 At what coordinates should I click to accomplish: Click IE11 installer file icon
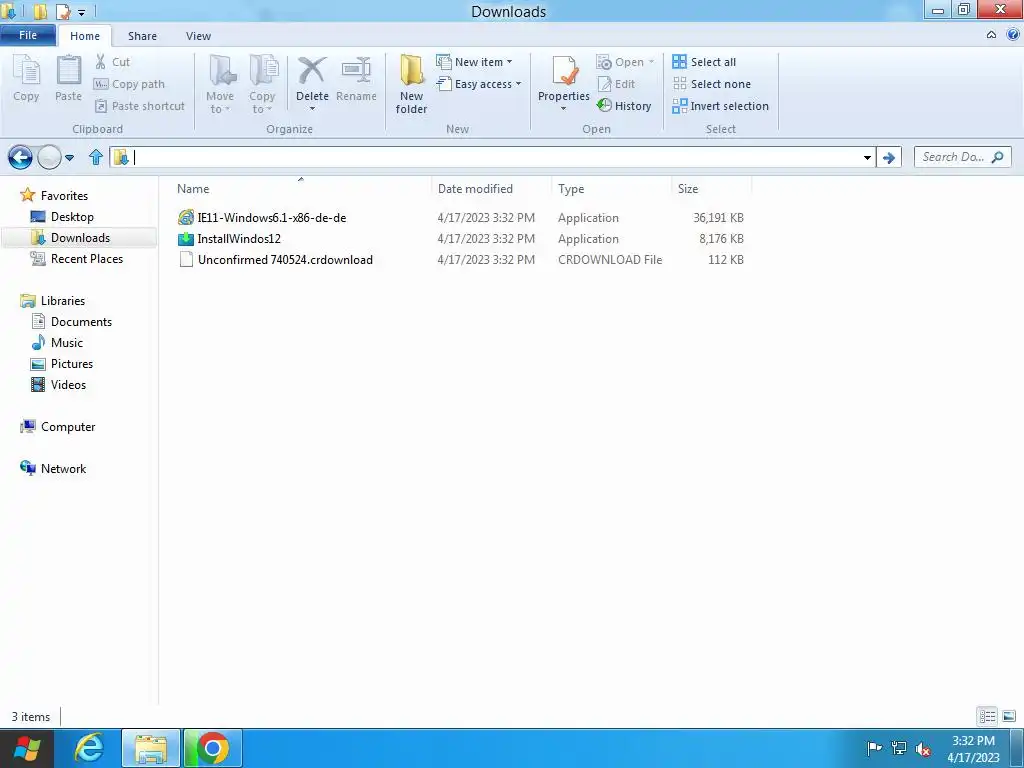[186, 217]
